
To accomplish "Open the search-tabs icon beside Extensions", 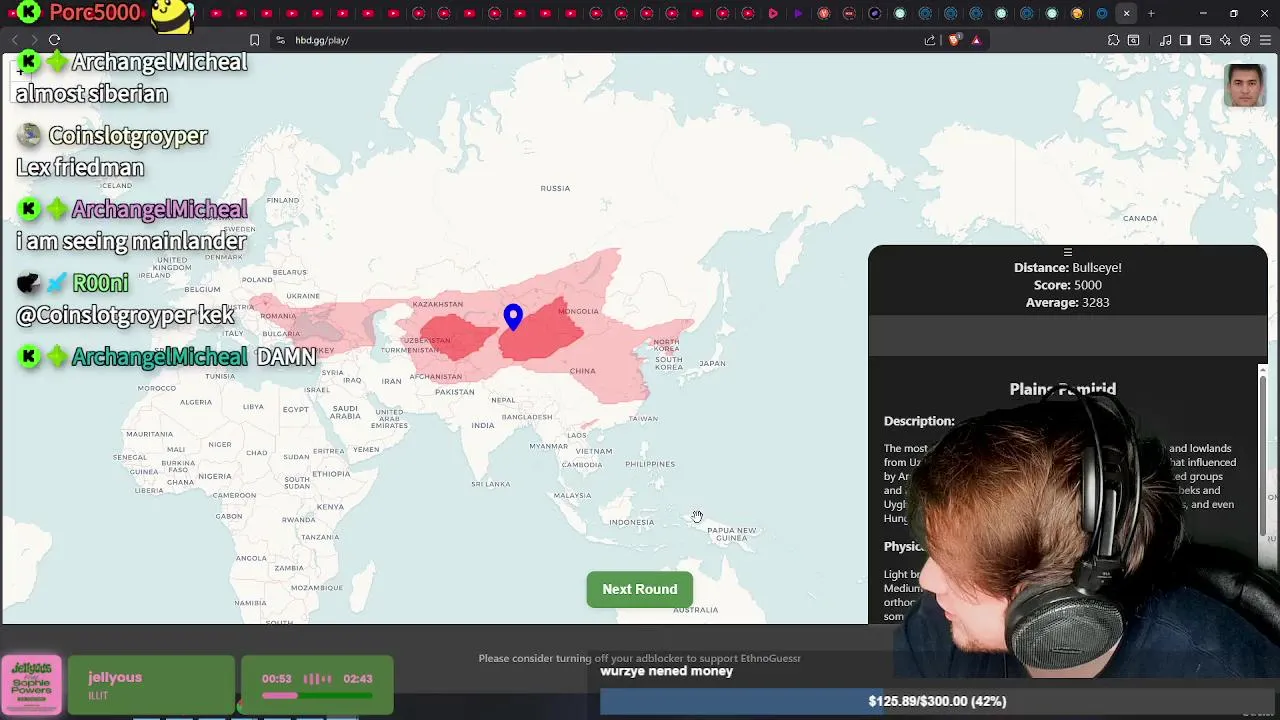I will pos(1133,40).
